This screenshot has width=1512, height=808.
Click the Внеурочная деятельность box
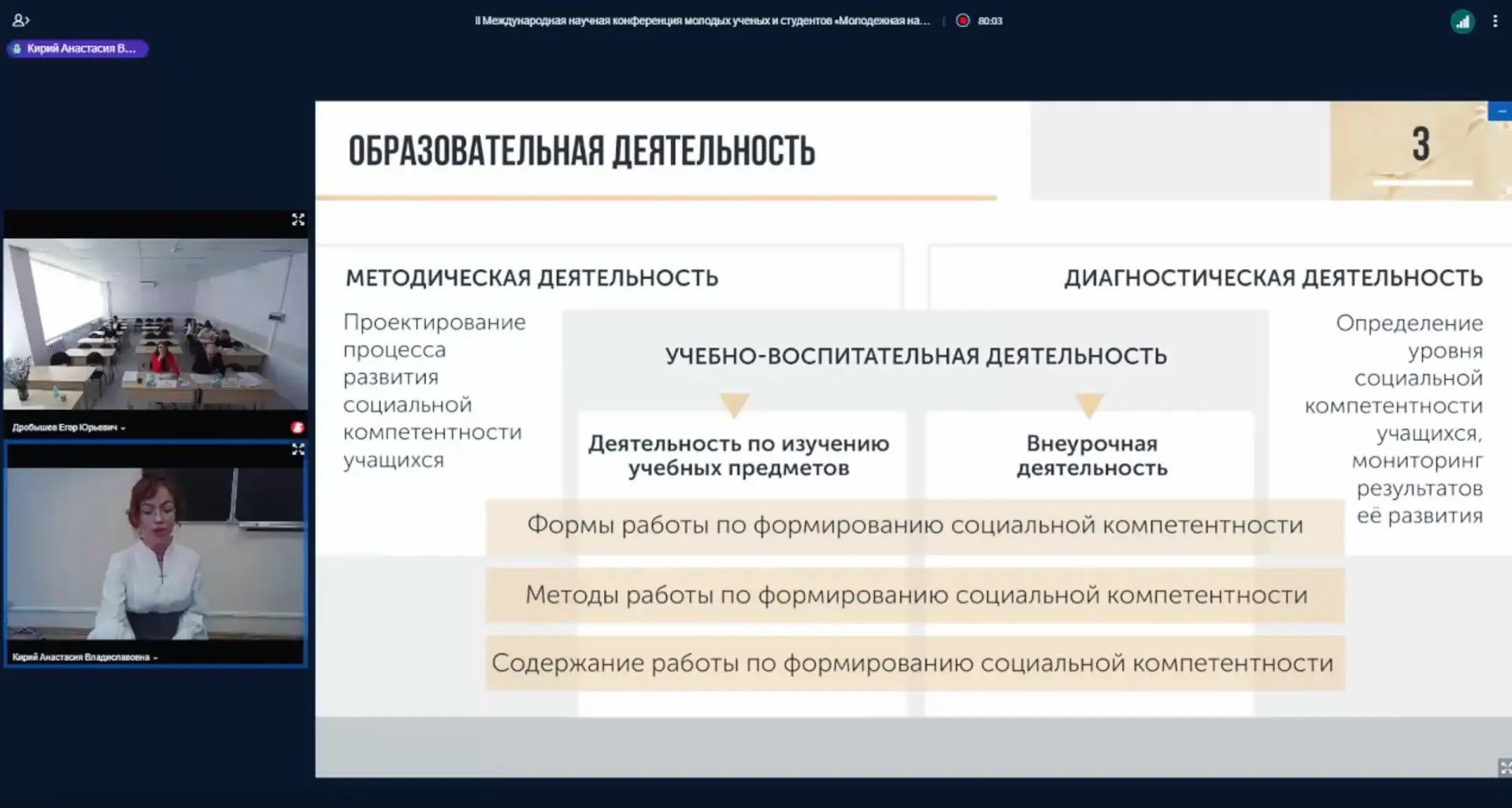(x=1091, y=455)
